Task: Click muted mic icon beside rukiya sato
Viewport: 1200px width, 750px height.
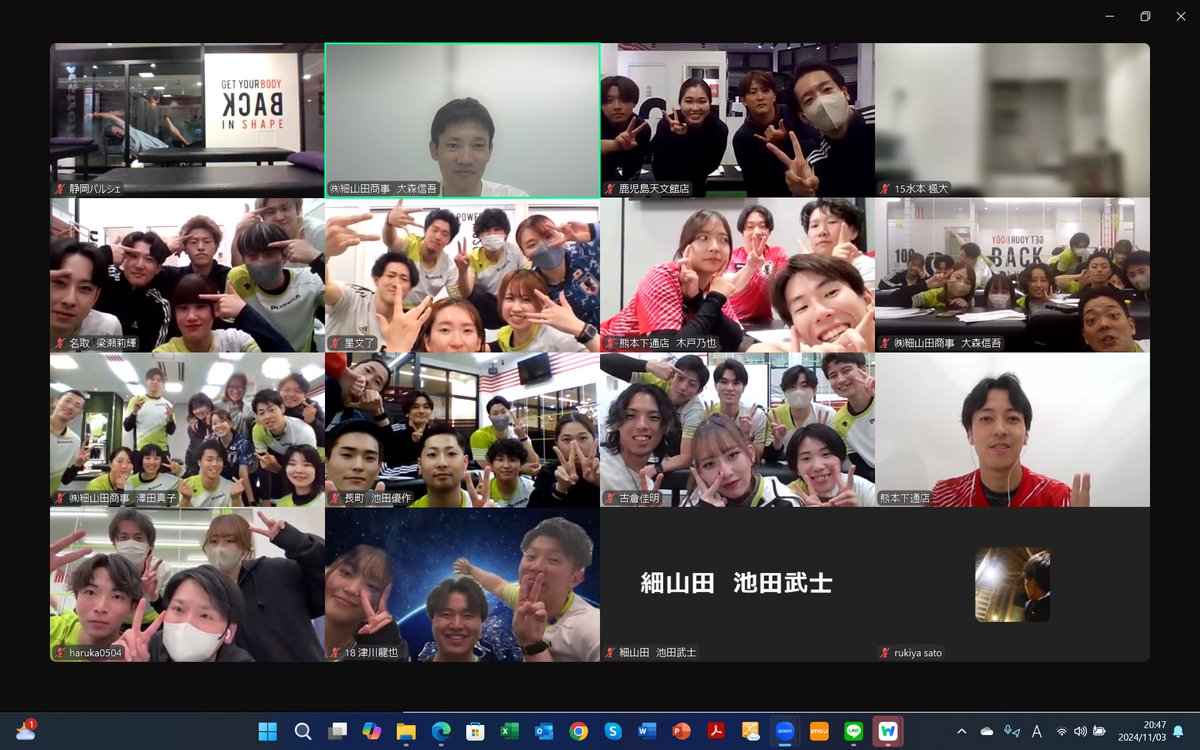Action: coord(886,653)
